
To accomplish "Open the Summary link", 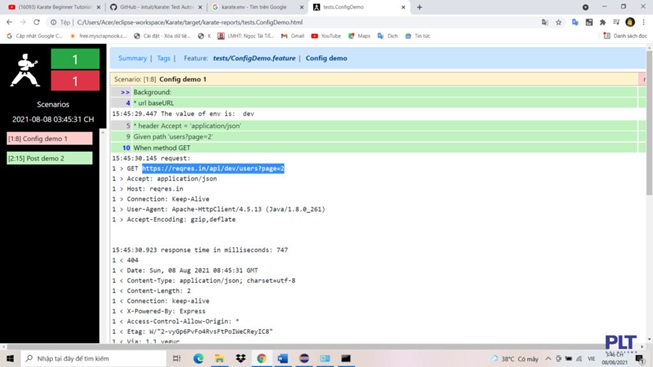I will [132, 58].
